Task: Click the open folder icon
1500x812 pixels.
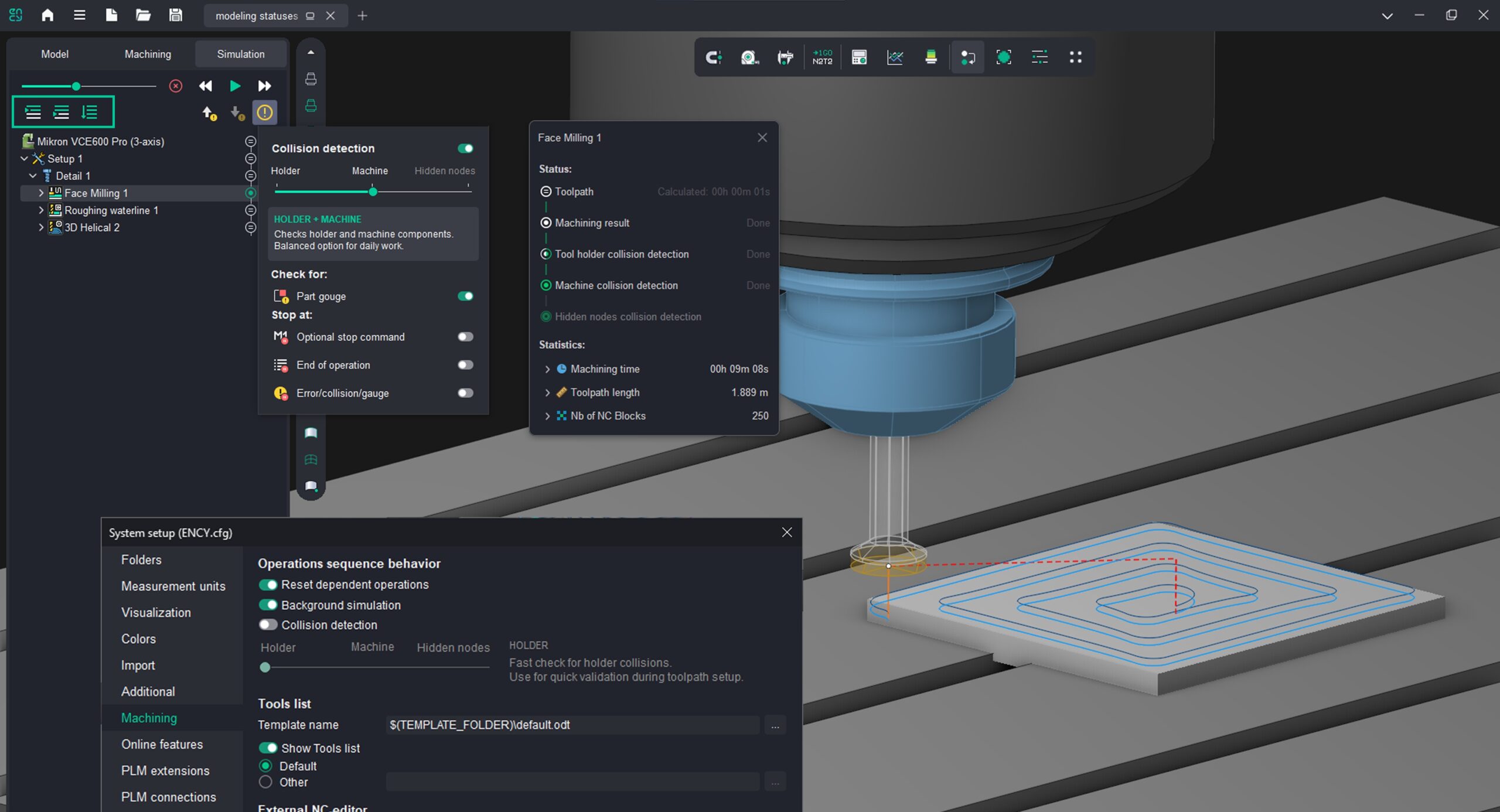Action: [x=143, y=15]
